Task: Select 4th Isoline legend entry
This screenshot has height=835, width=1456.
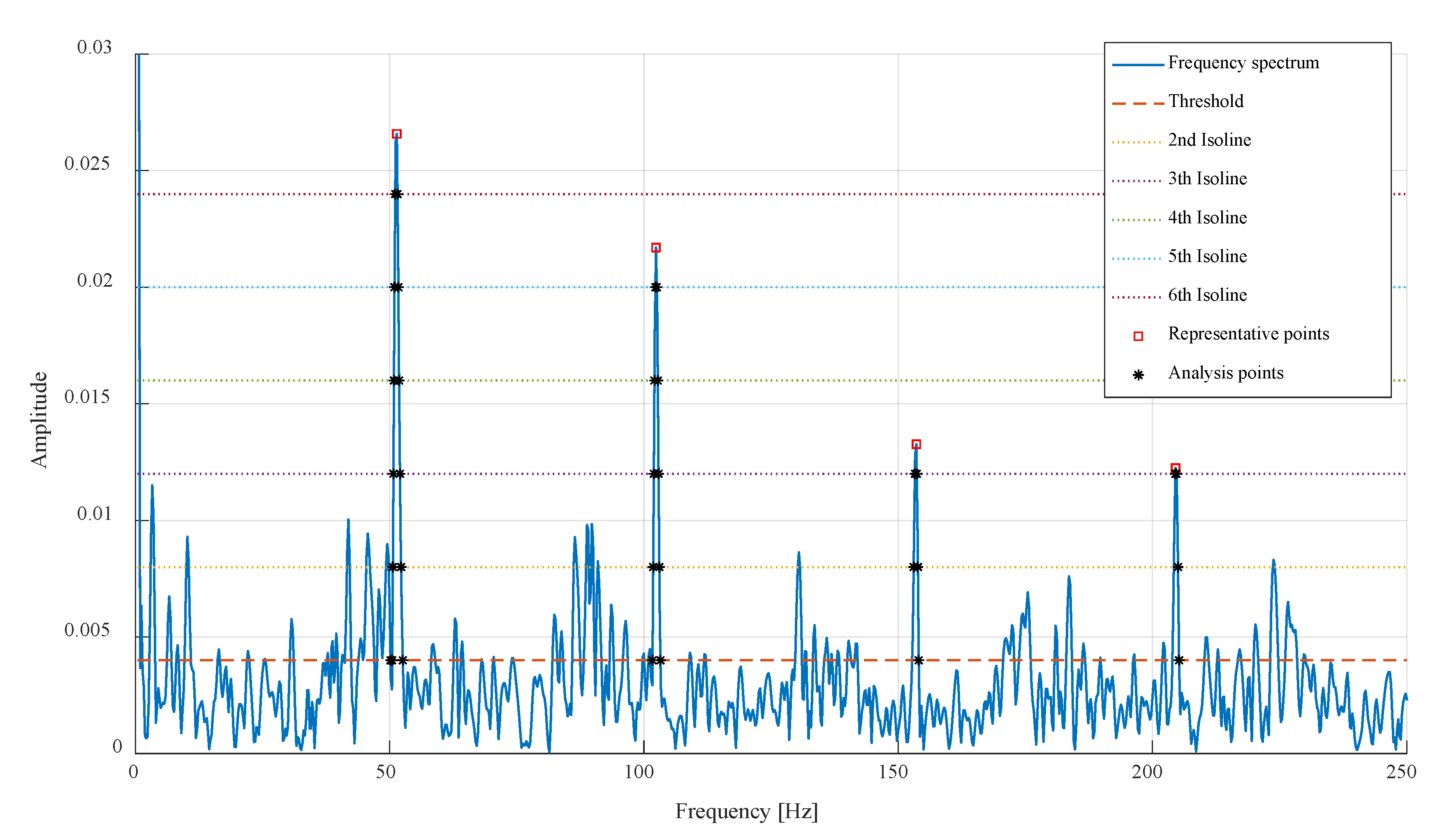Action: (1207, 218)
